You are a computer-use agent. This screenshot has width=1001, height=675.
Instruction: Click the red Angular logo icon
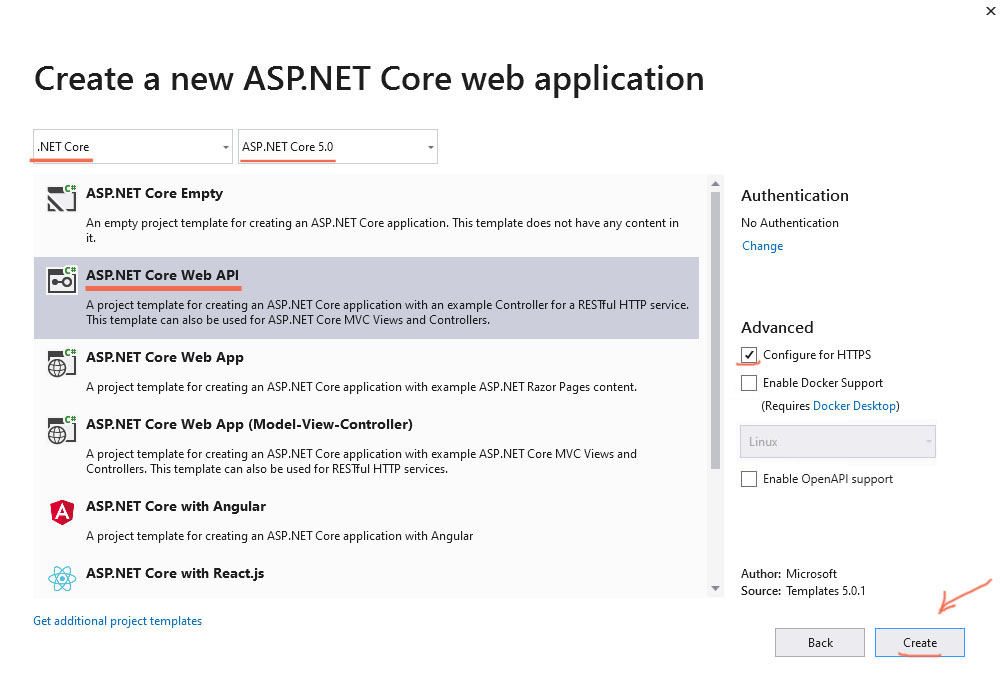pos(62,512)
